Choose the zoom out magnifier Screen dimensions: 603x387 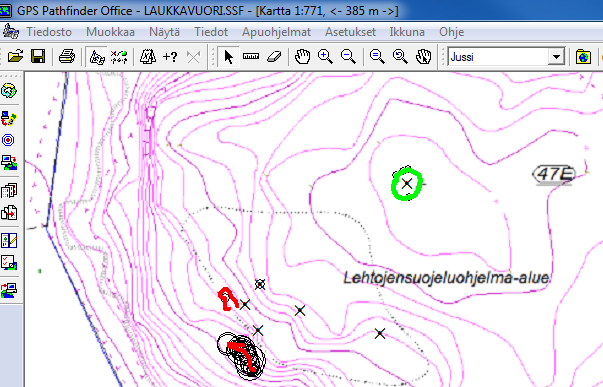point(348,57)
